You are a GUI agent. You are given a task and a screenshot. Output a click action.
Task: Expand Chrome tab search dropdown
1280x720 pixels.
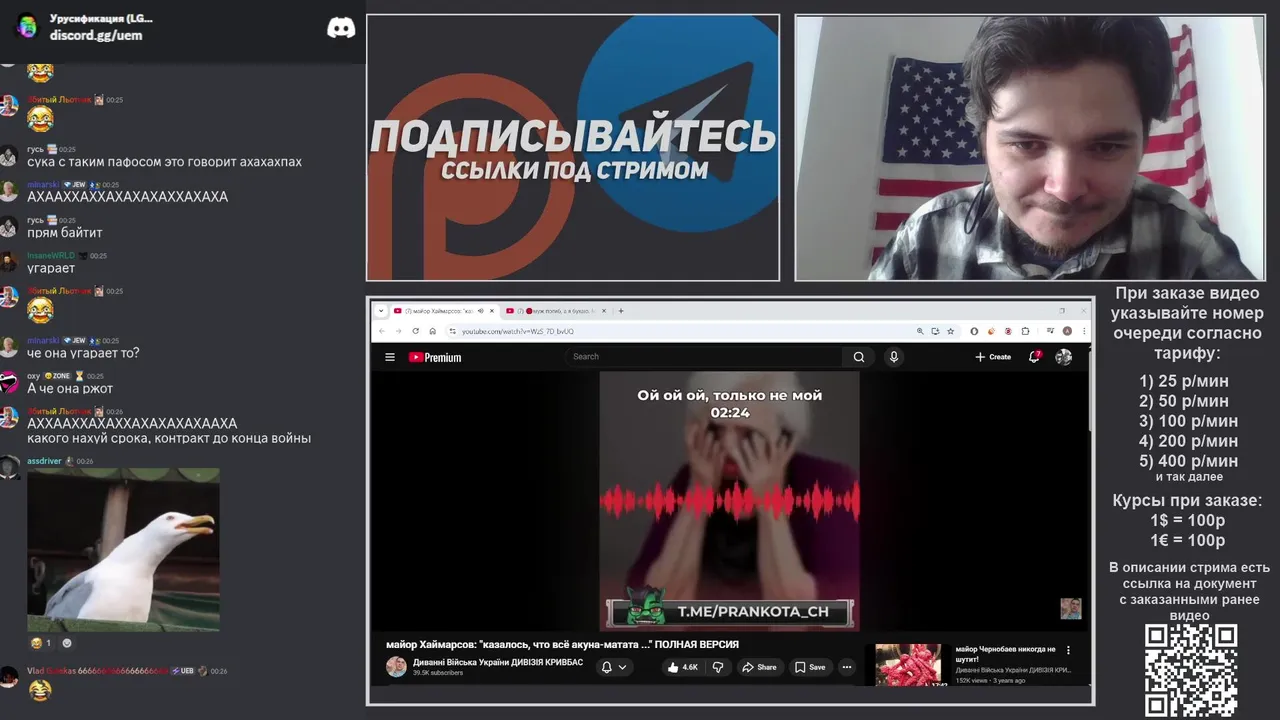pyautogui.click(x=380, y=311)
